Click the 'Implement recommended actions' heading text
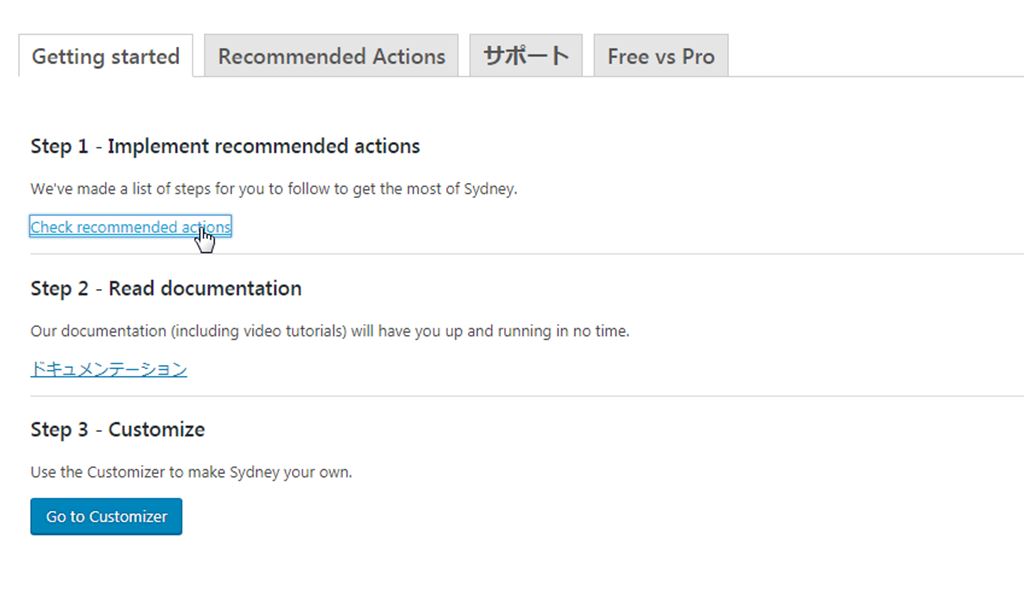This screenshot has width=1024, height=598. (x=264, y=147)
